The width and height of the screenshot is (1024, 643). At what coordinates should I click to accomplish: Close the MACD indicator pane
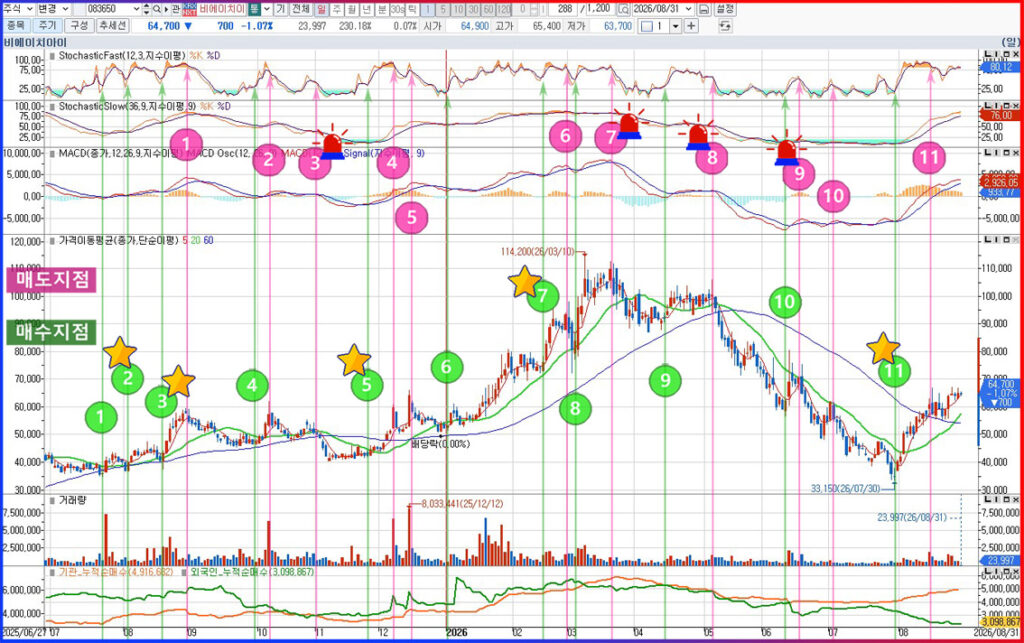click(1015, 152)
